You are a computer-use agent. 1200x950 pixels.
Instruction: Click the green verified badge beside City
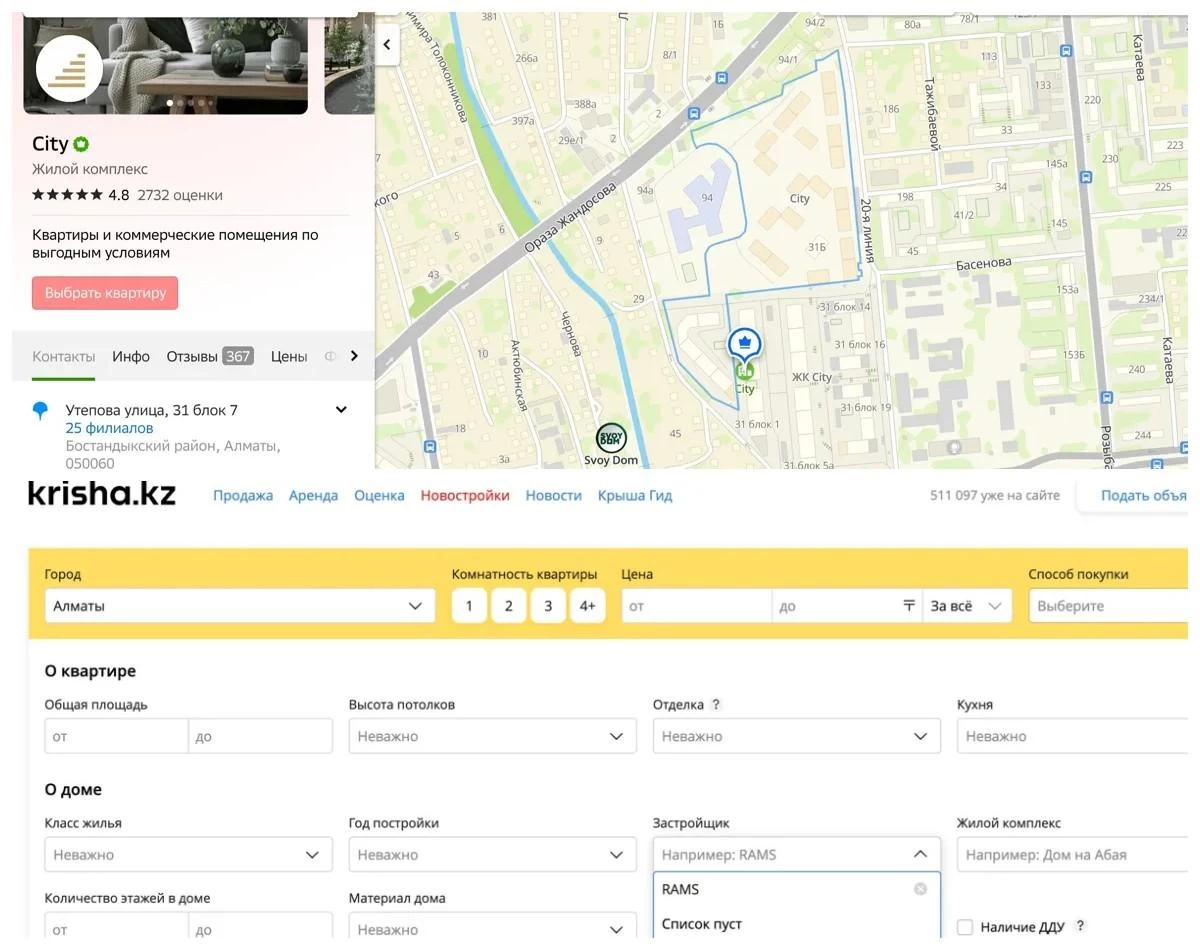pyautogui.click(x=81, y=144)
